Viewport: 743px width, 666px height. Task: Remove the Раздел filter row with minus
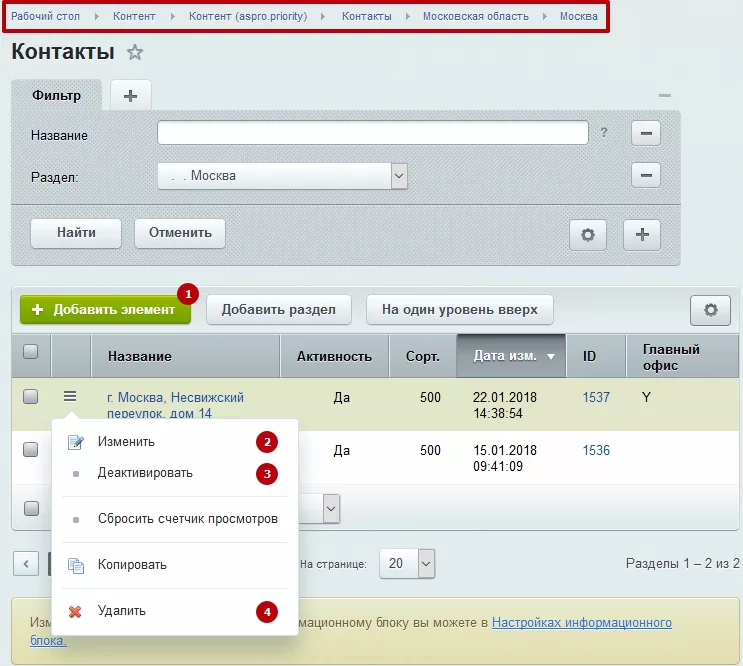pyautogui.click(x=646, y=175)
